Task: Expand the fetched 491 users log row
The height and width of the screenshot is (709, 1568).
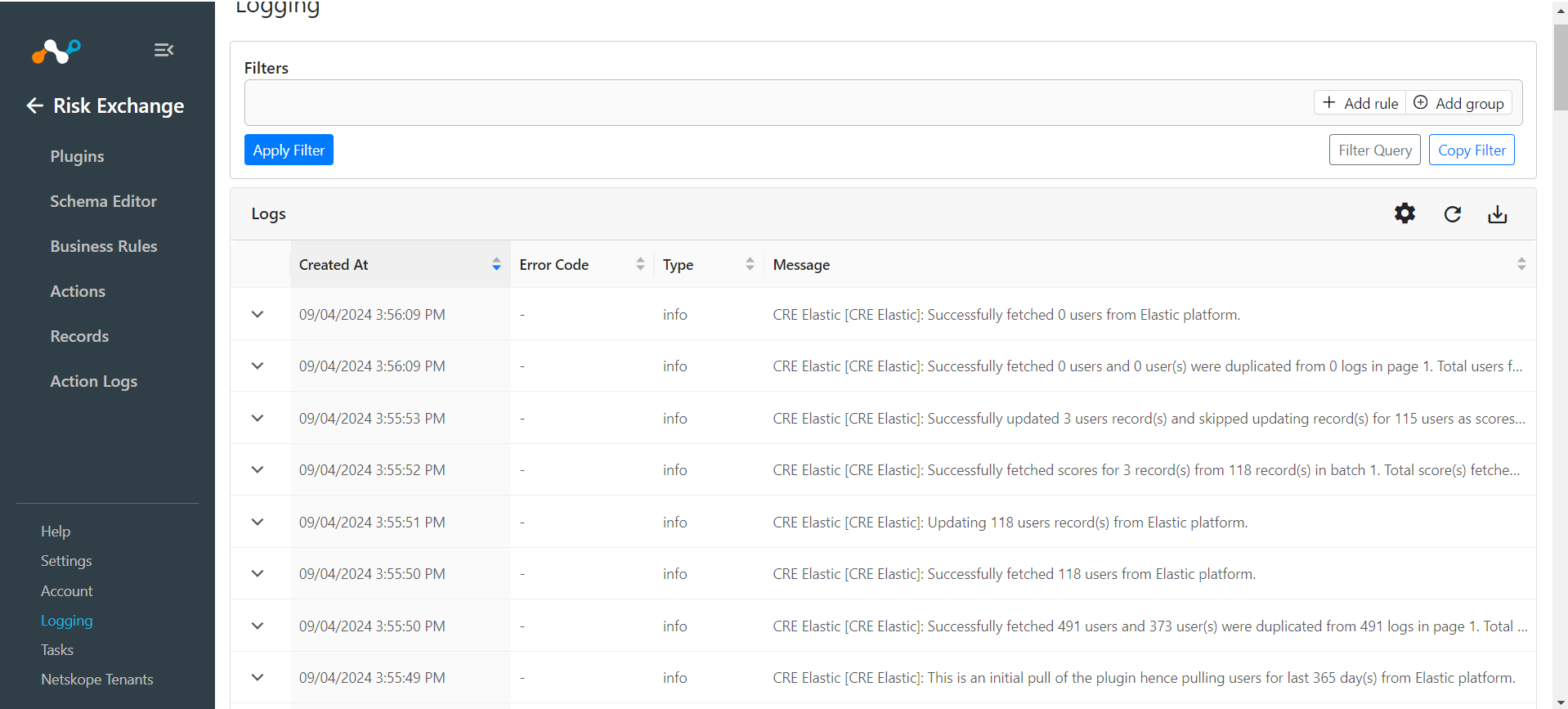Action: [258, 626]
